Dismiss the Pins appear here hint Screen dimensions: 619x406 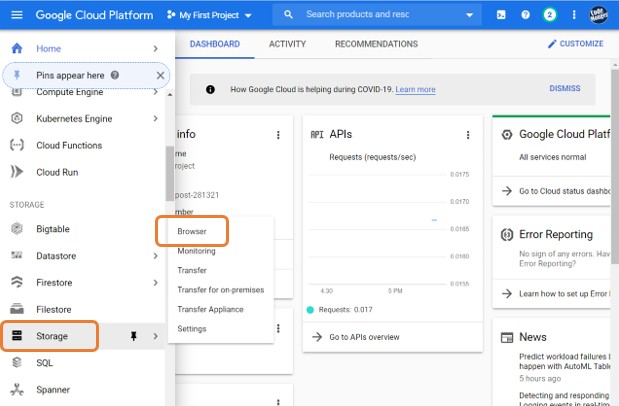point(160,75)
